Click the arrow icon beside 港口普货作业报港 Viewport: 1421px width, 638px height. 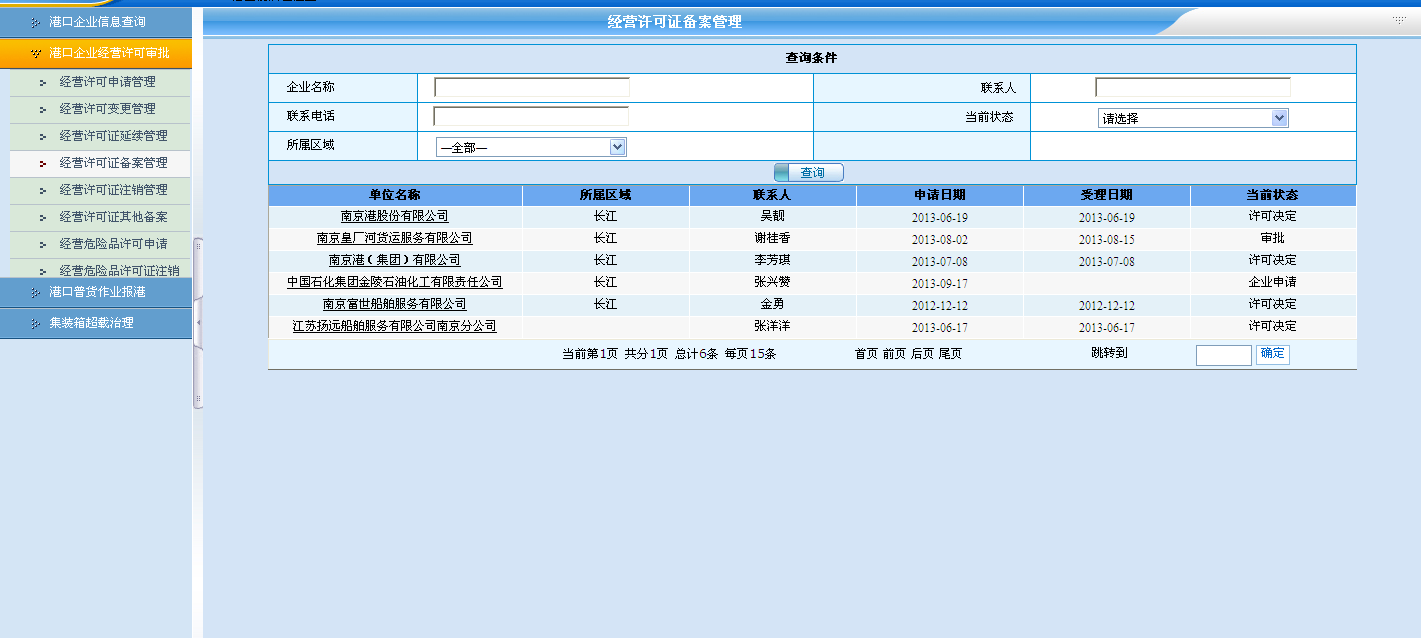pos(35,292)
